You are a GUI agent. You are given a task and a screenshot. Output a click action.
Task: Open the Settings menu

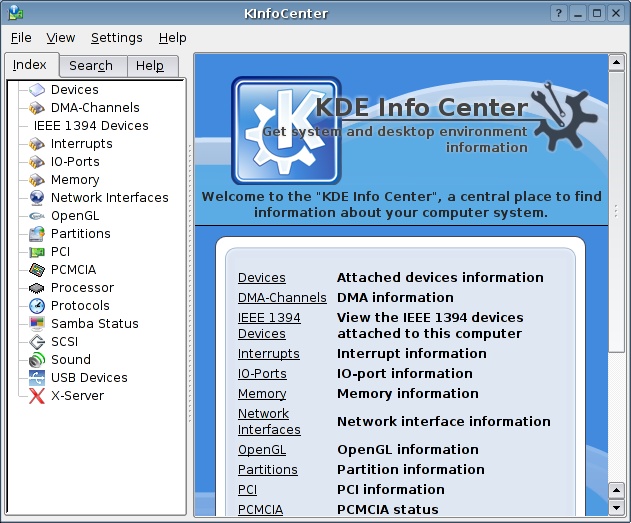(117, 37)
